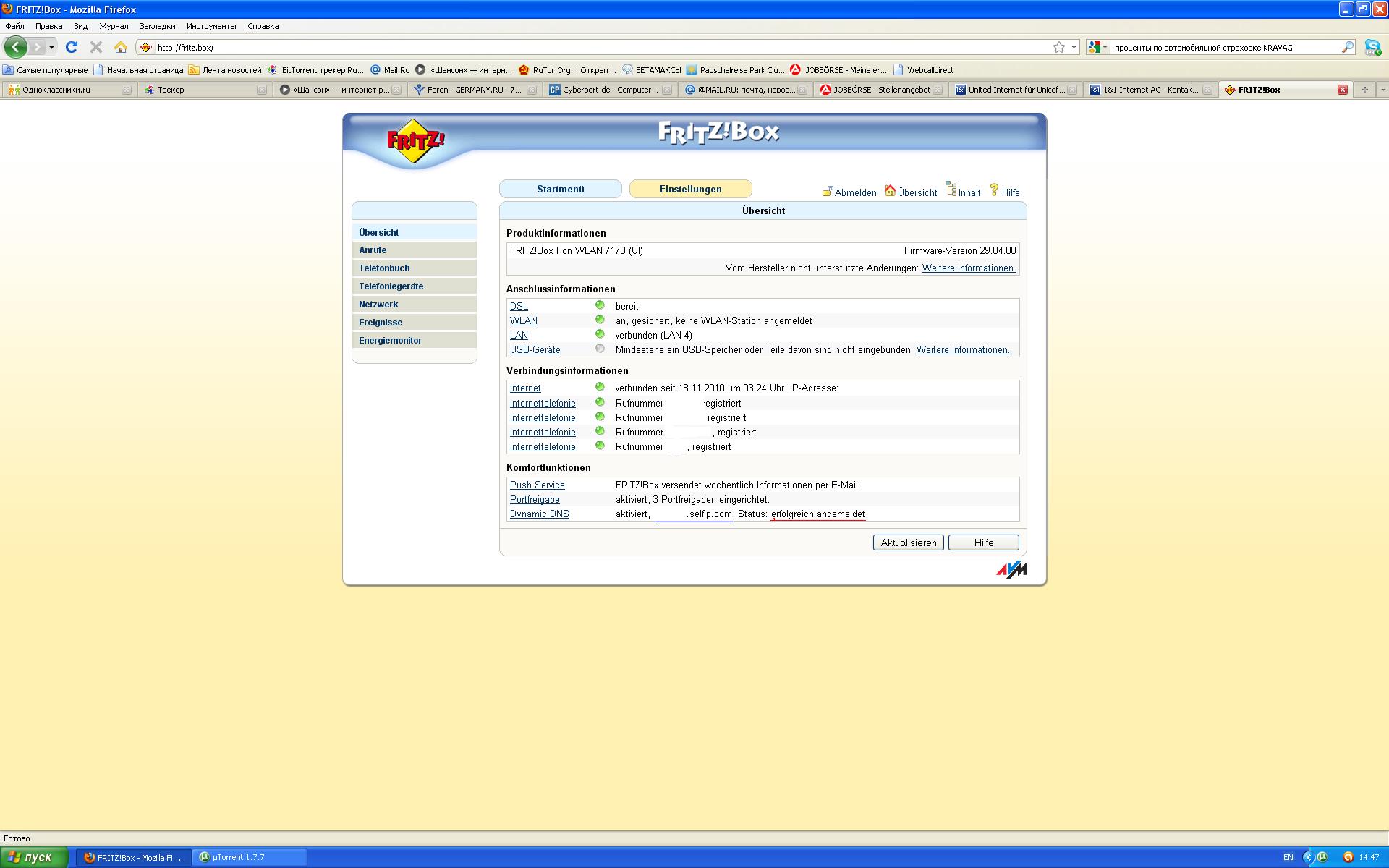The image size is (1389, 868).
Task: Open the Hilfe question mark icon
Action: (x=994, y=190)
